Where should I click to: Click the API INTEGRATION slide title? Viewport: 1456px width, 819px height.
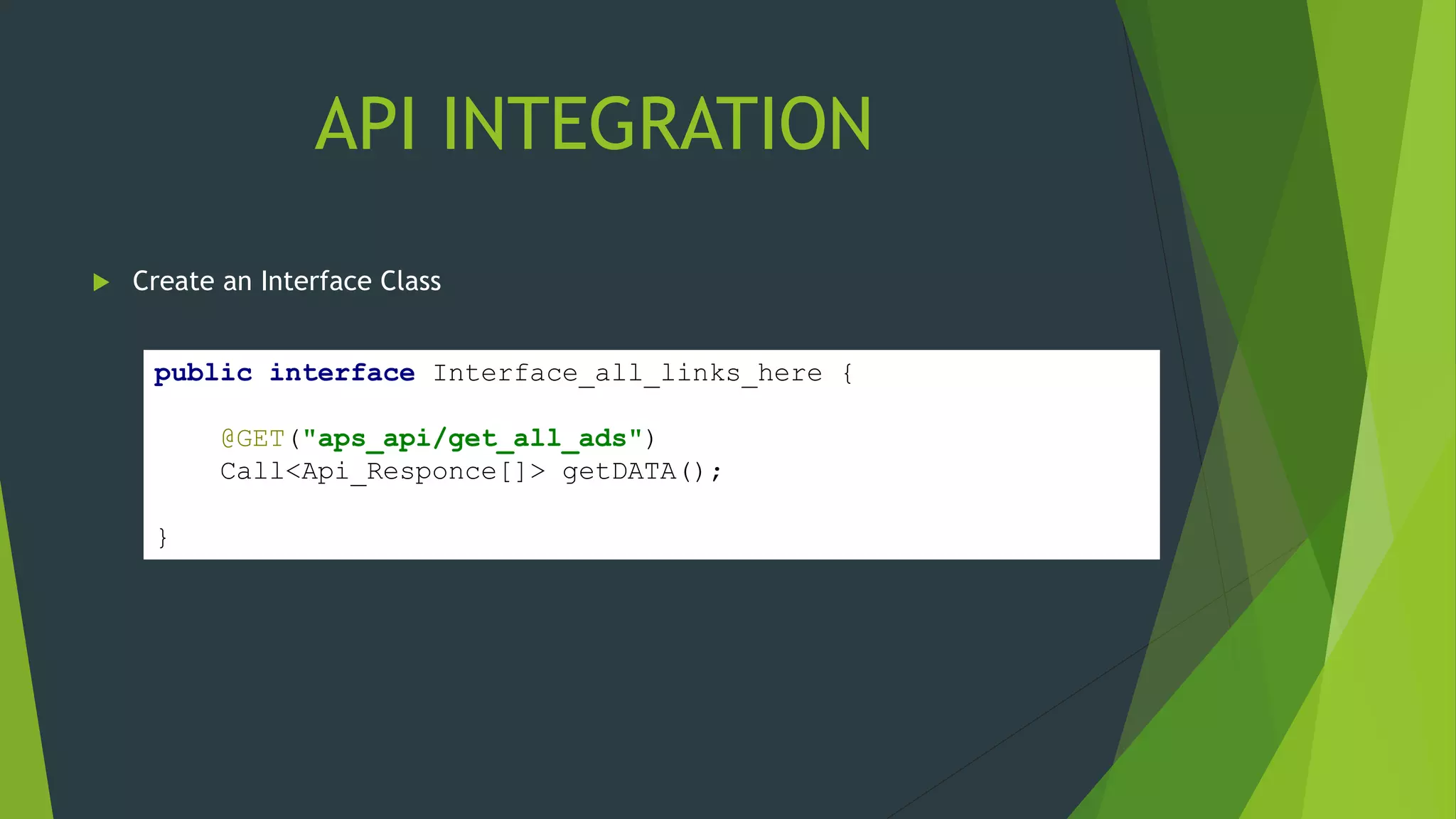(x=593, y=124)
